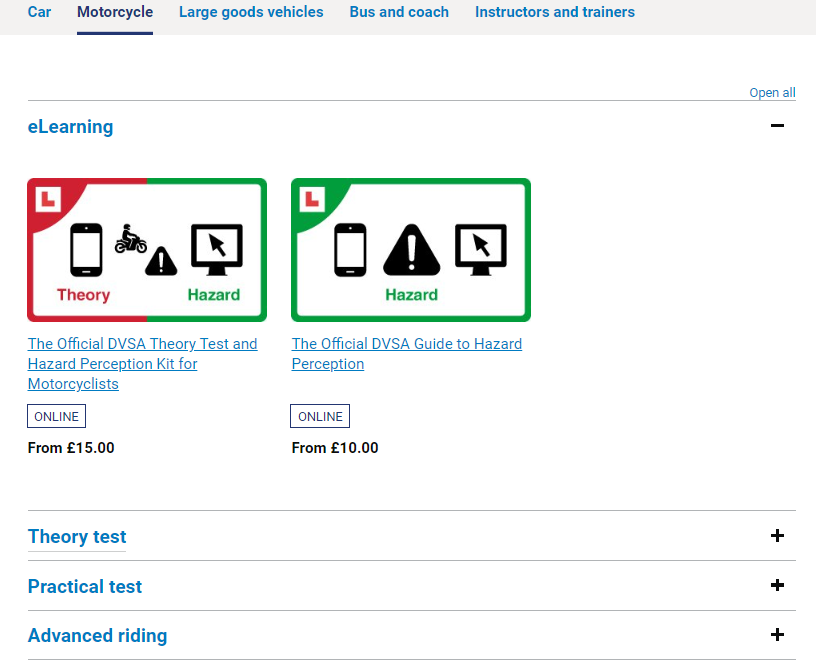Image resolution: width=816 pixels, height=672 pixels.
Task: Click the ONLINE tag under the Hazard Perception guide
Action: point(320,416)
